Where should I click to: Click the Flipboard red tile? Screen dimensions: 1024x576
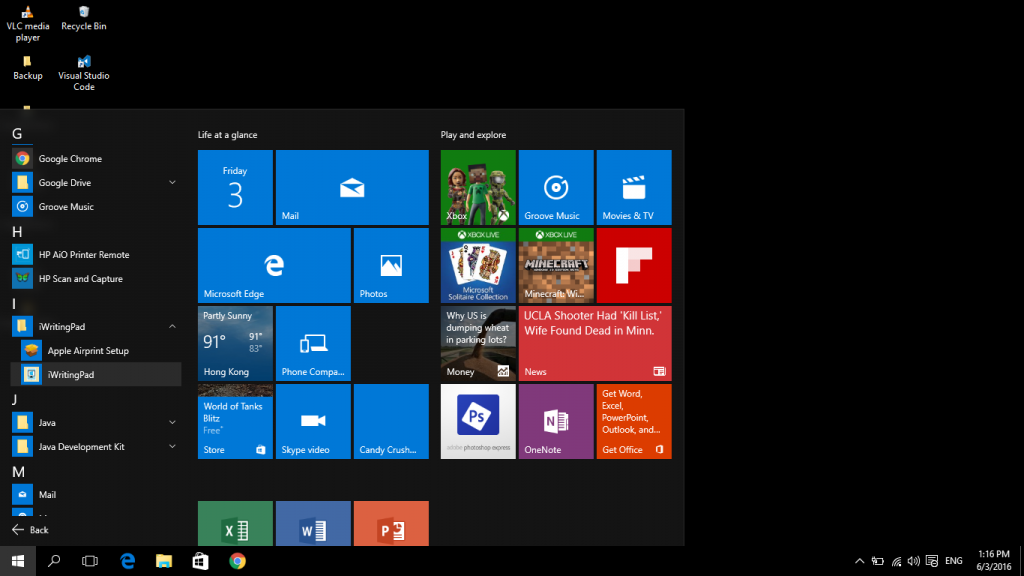click(x=633, y=265)
